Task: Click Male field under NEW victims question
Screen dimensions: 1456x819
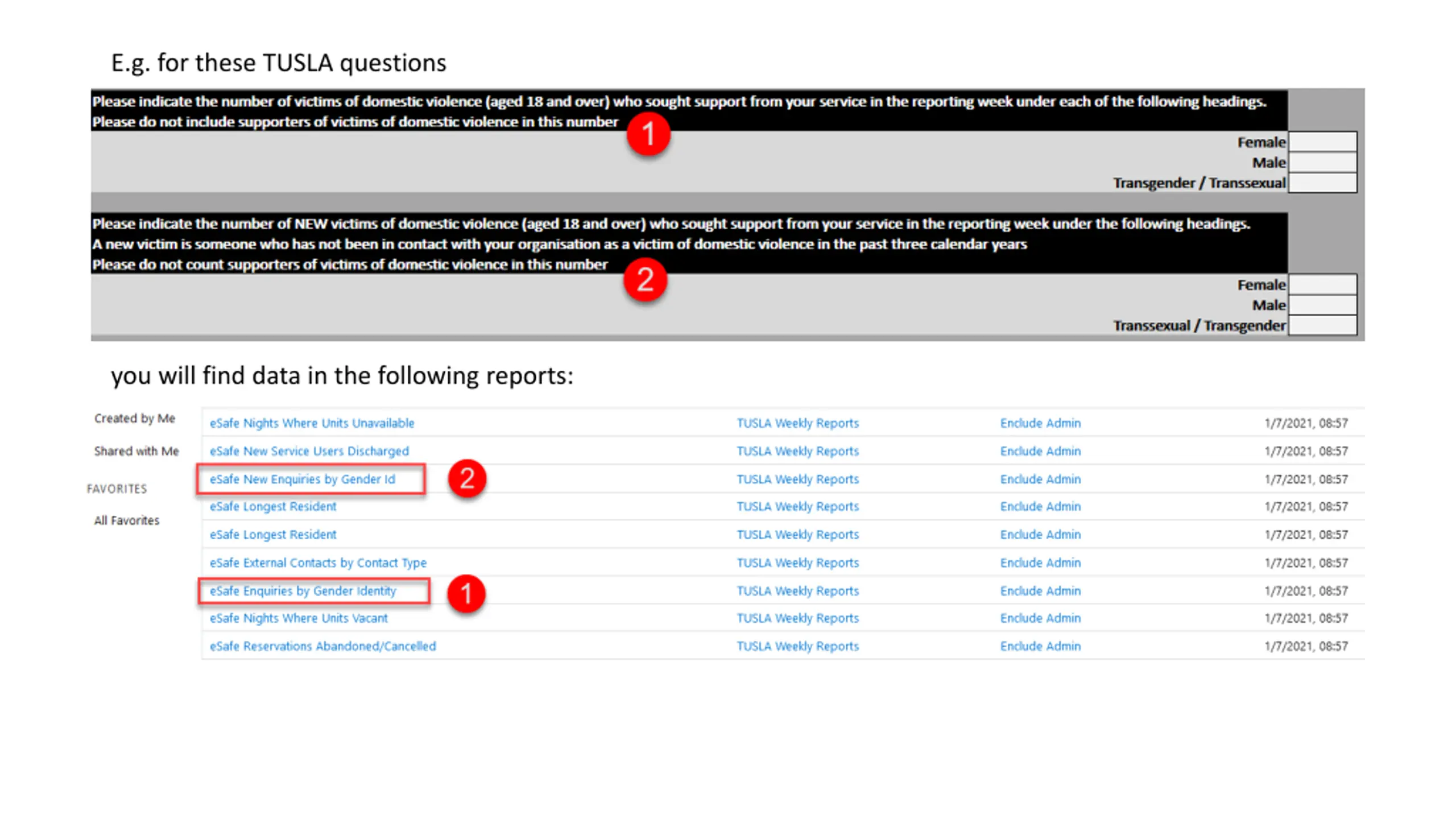Action: (1322, 305)
